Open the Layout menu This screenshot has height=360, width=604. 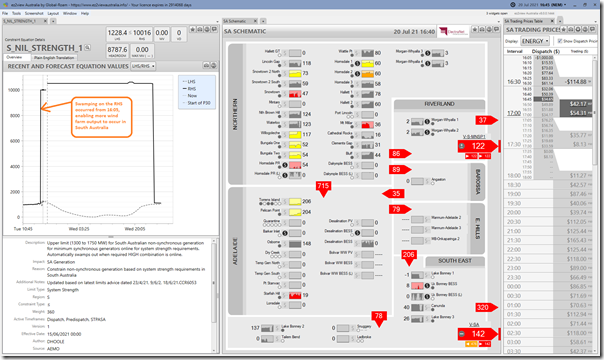pyautogui.click(x=53, y=13)
